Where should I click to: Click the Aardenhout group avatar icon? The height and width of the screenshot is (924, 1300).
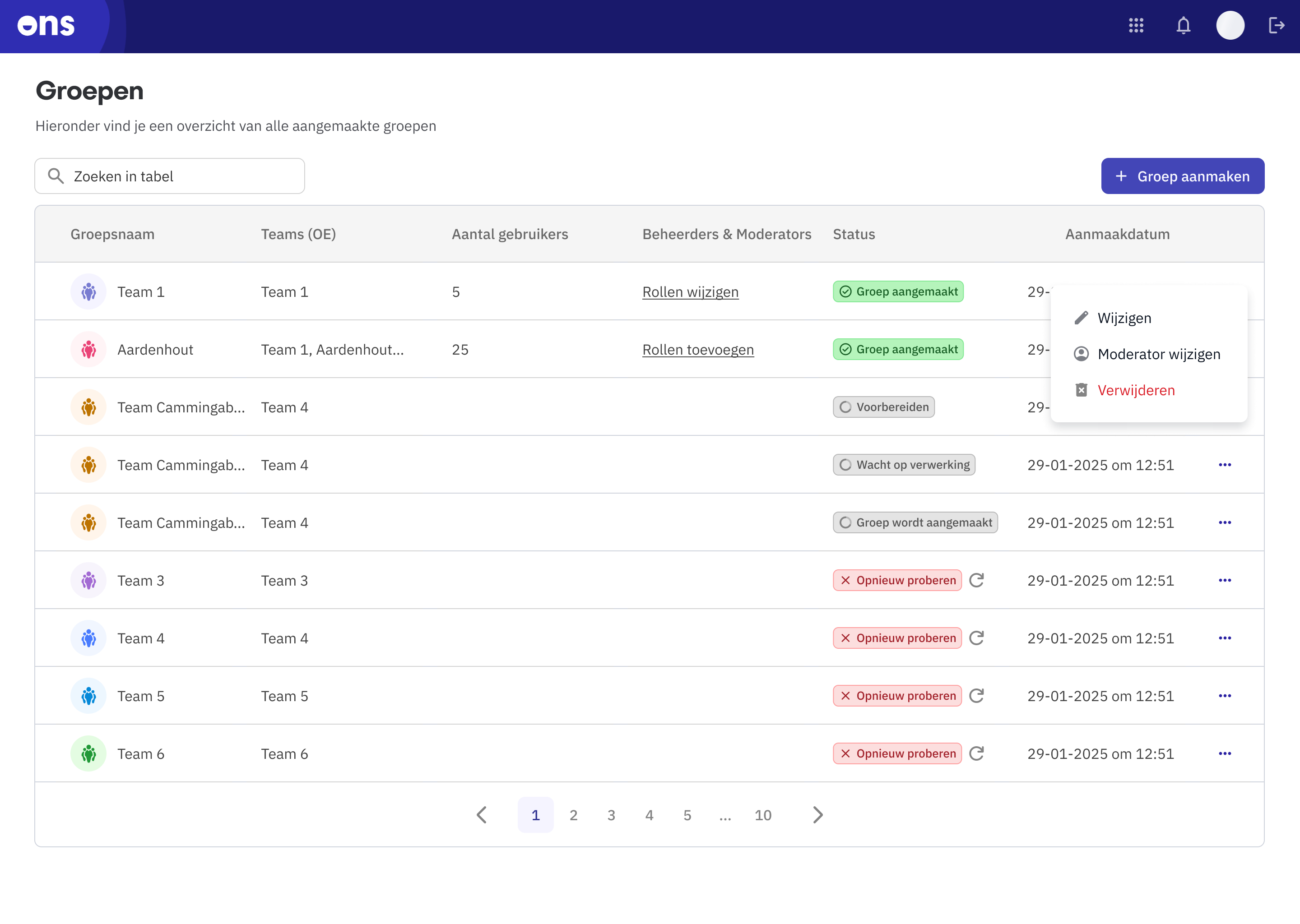88,349
